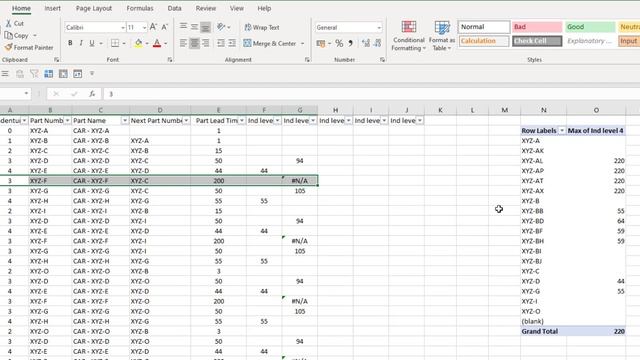The image size is (640, 360).
Task: Decrease decimal places
Action: pyautogui.click(x=378, y=43)
